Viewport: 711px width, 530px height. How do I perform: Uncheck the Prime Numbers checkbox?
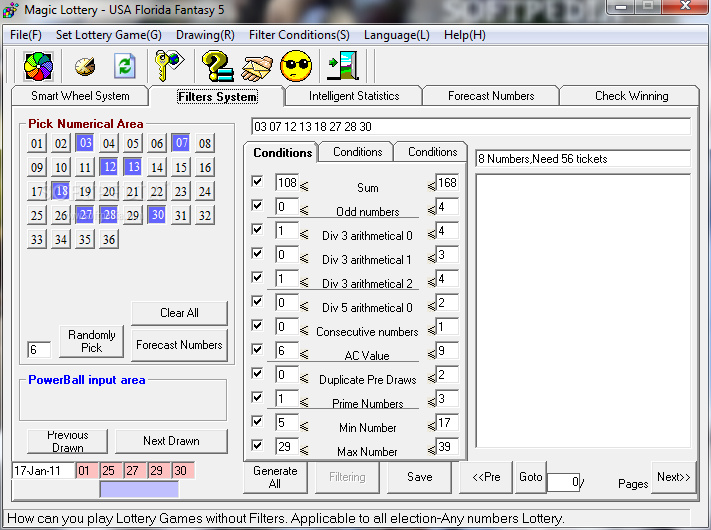(x=257, y=398)
